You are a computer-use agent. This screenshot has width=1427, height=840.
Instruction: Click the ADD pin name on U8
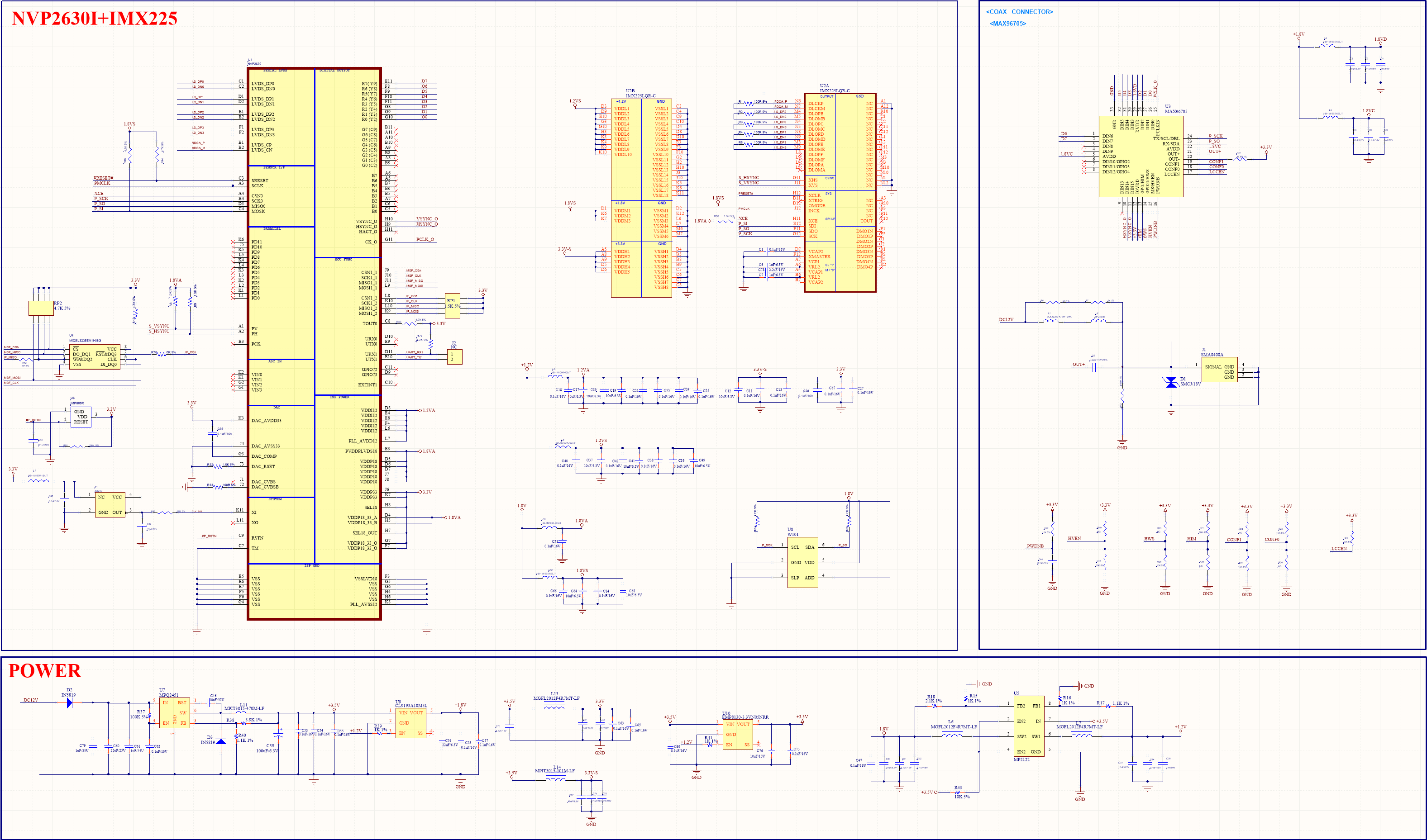(x=810, y=578)
